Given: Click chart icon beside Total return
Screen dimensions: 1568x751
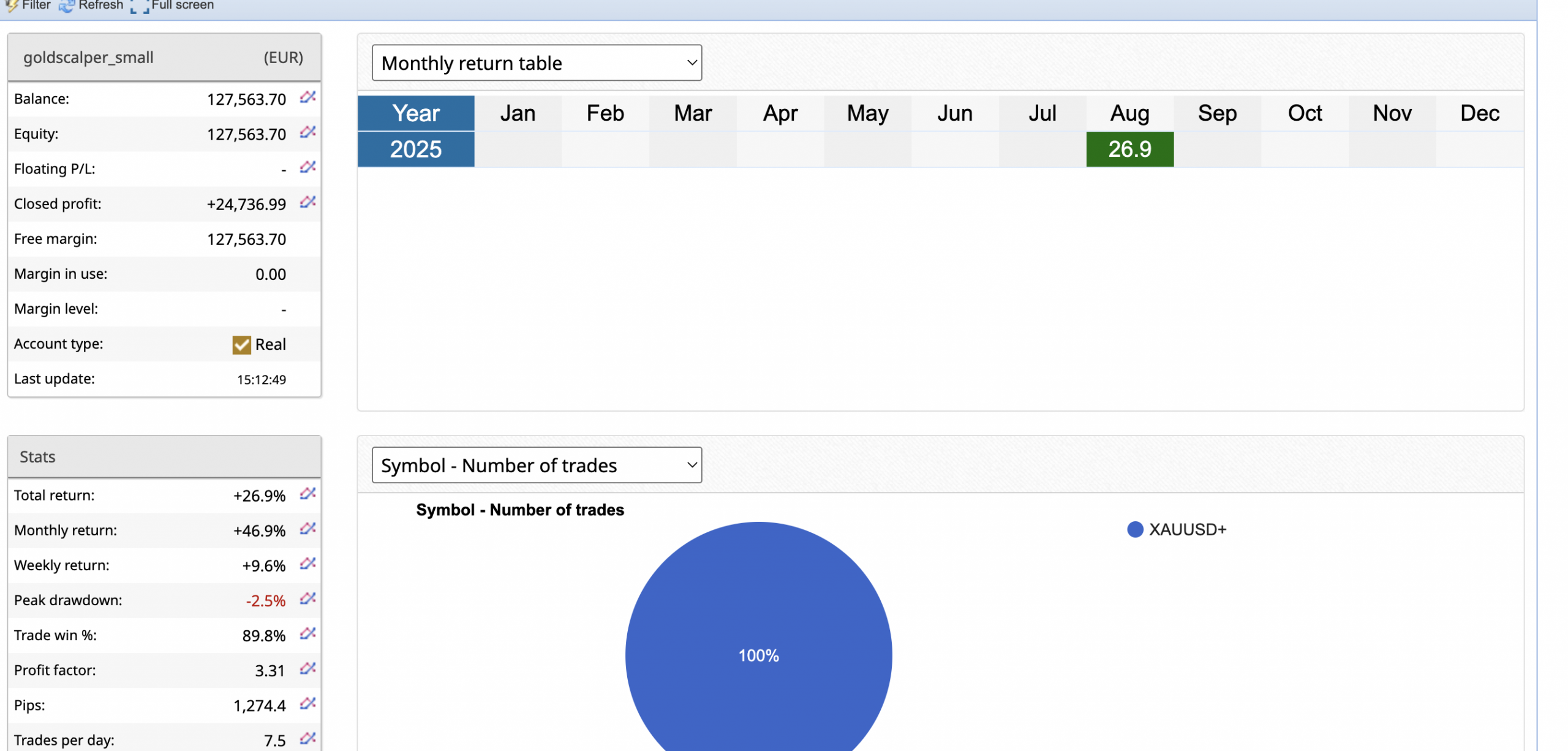Looking at the screenshot, I should (307, 494).
